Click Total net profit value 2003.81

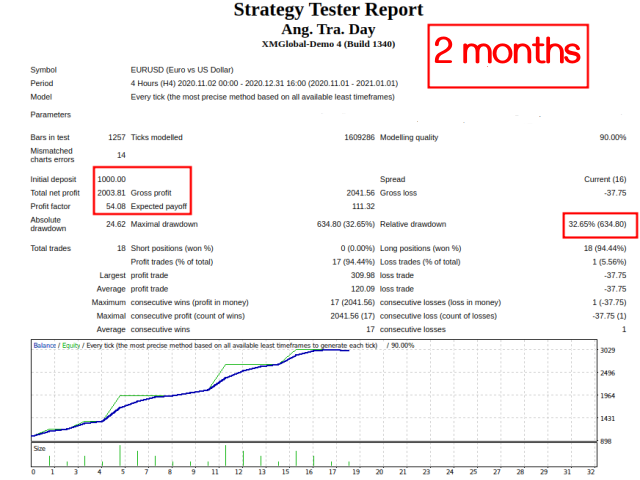(x=111, y=193)
